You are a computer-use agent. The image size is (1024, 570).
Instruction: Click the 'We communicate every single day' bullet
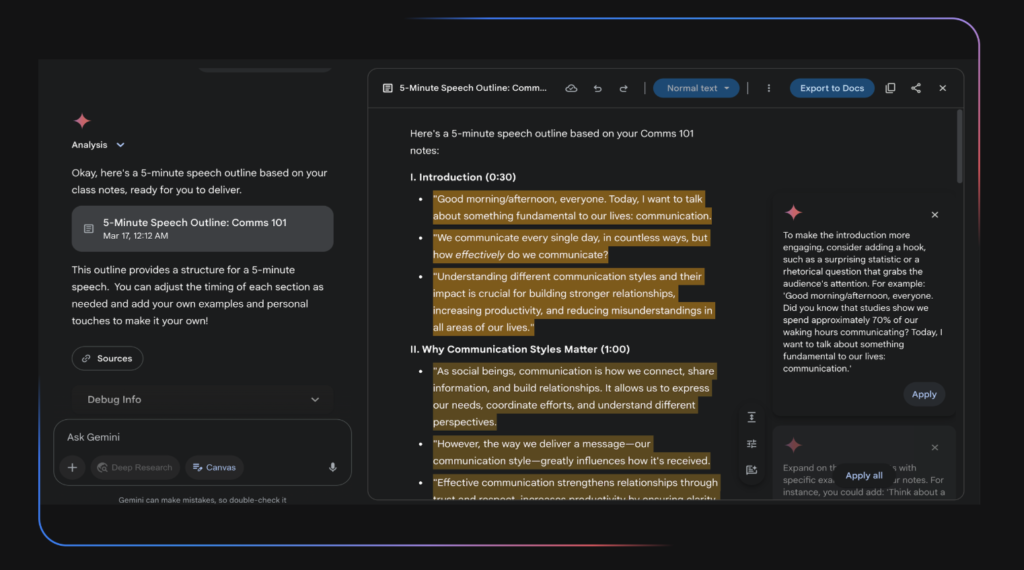[571, 246]
